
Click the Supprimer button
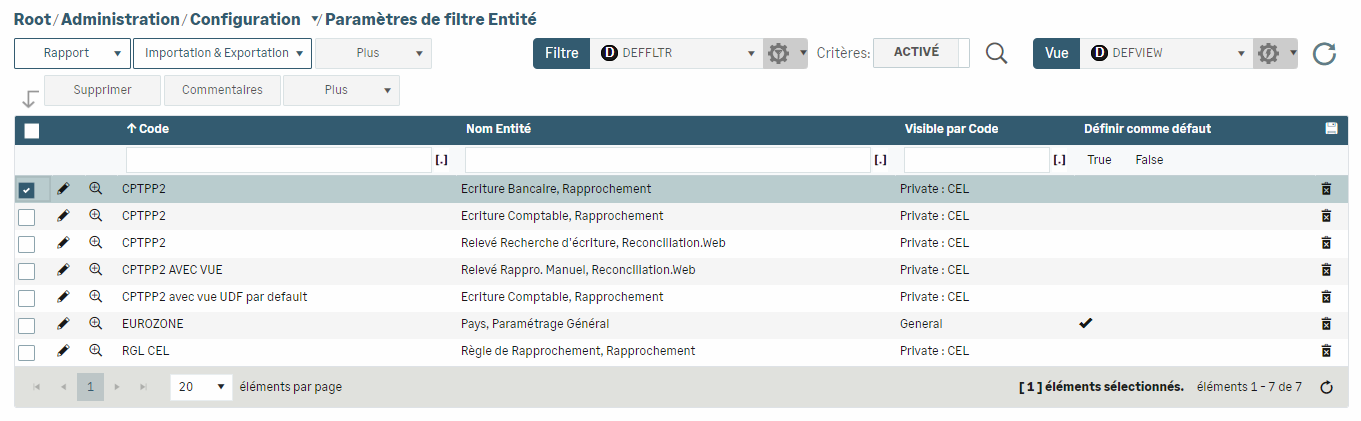102,90
